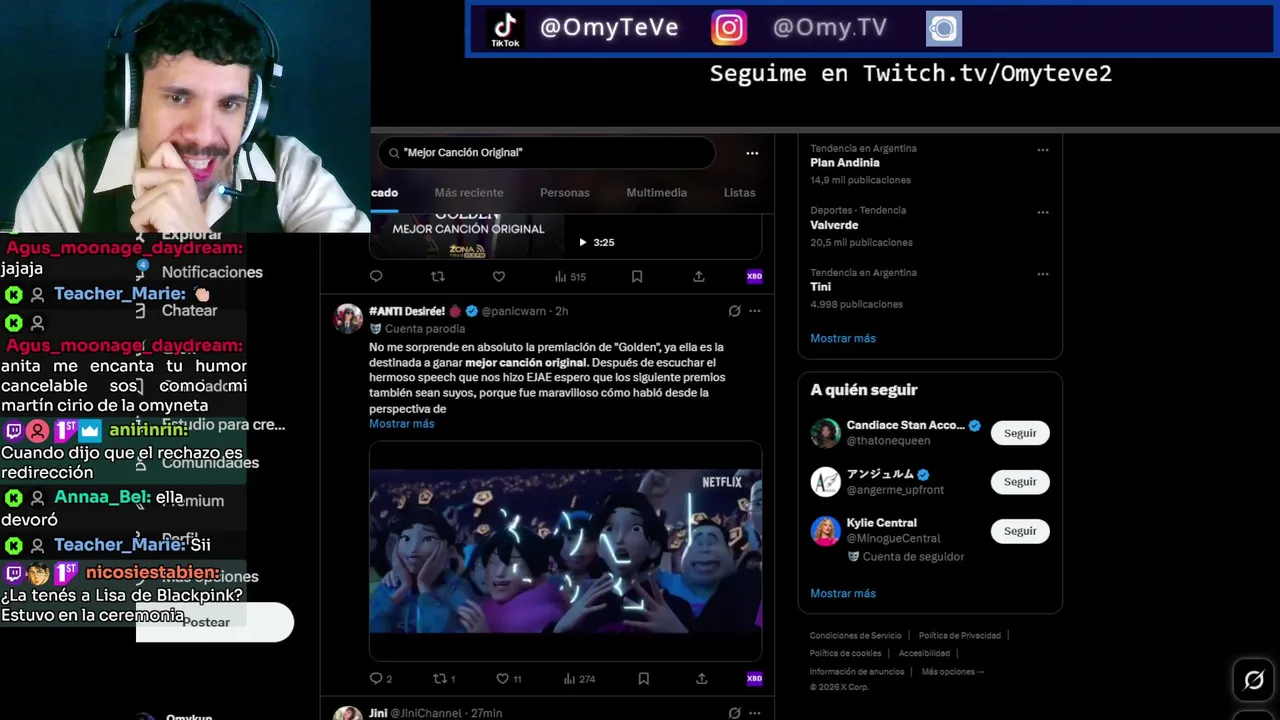Open options for Tini trend
The image size is (1280, 720).
1043,274
